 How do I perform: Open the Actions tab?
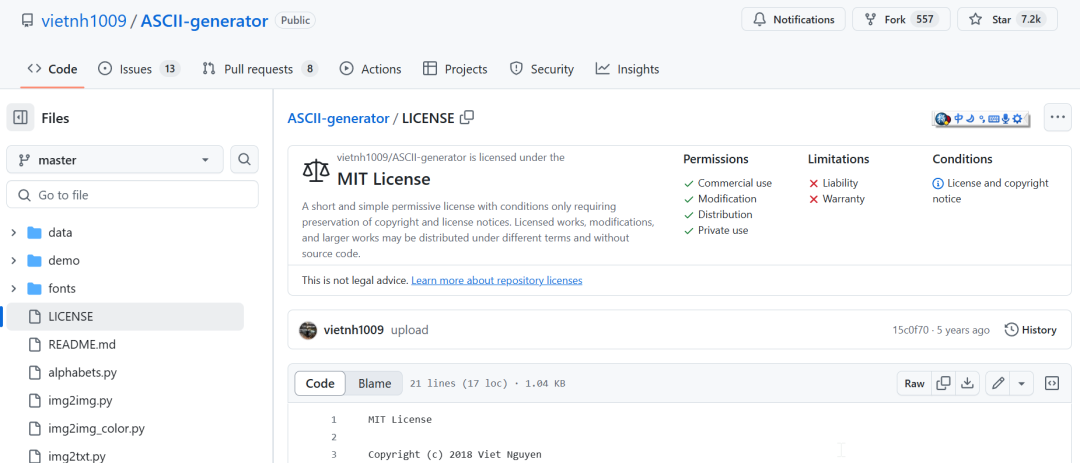(371, 69)
